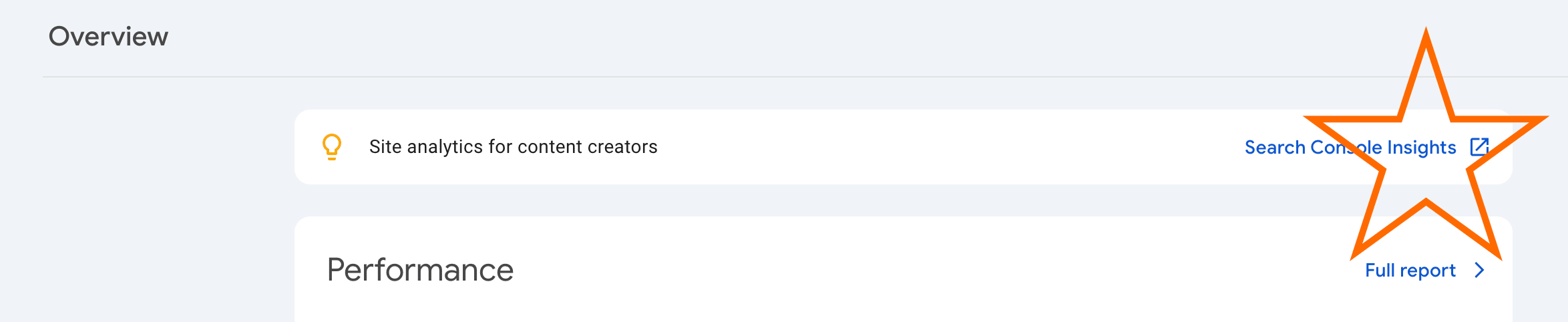Select the orange star outline's top point
Screen dimensions: 1568x322
coord(1426,33)
